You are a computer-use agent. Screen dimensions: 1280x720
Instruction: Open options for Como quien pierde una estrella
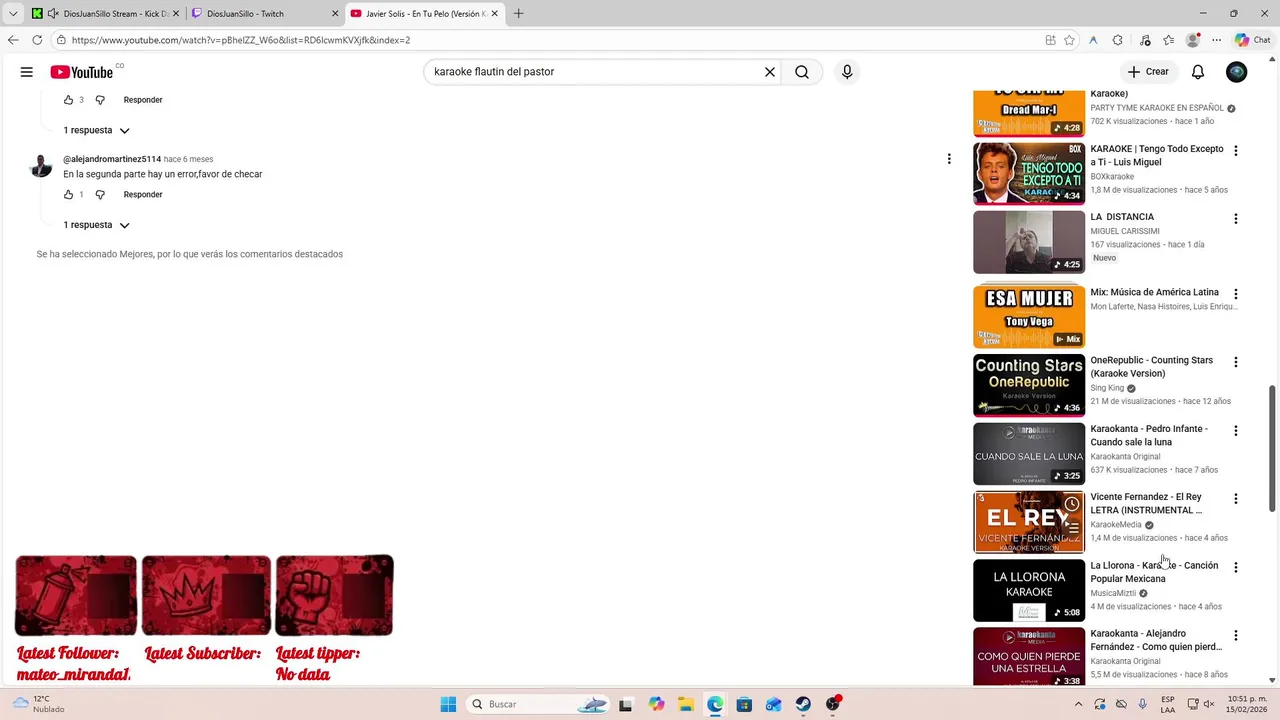tap(1236, 635)
